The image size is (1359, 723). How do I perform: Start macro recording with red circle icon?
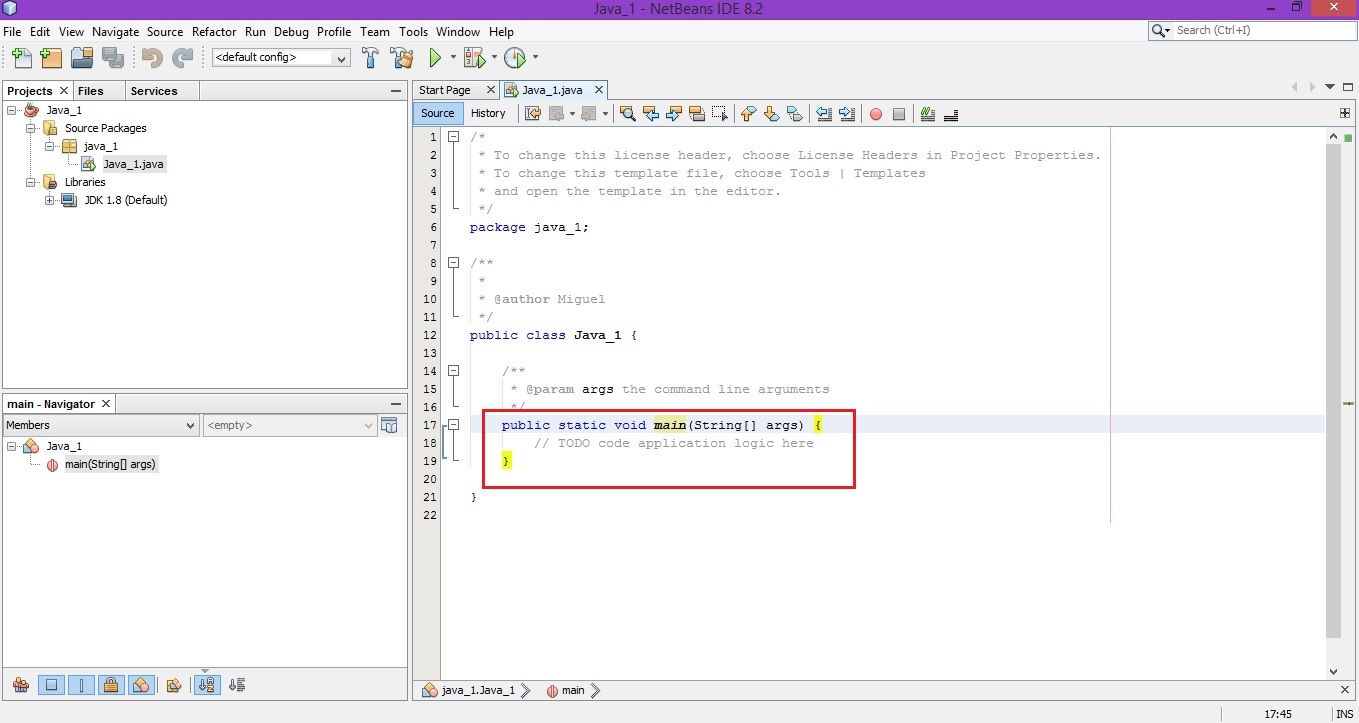(876, 114)
